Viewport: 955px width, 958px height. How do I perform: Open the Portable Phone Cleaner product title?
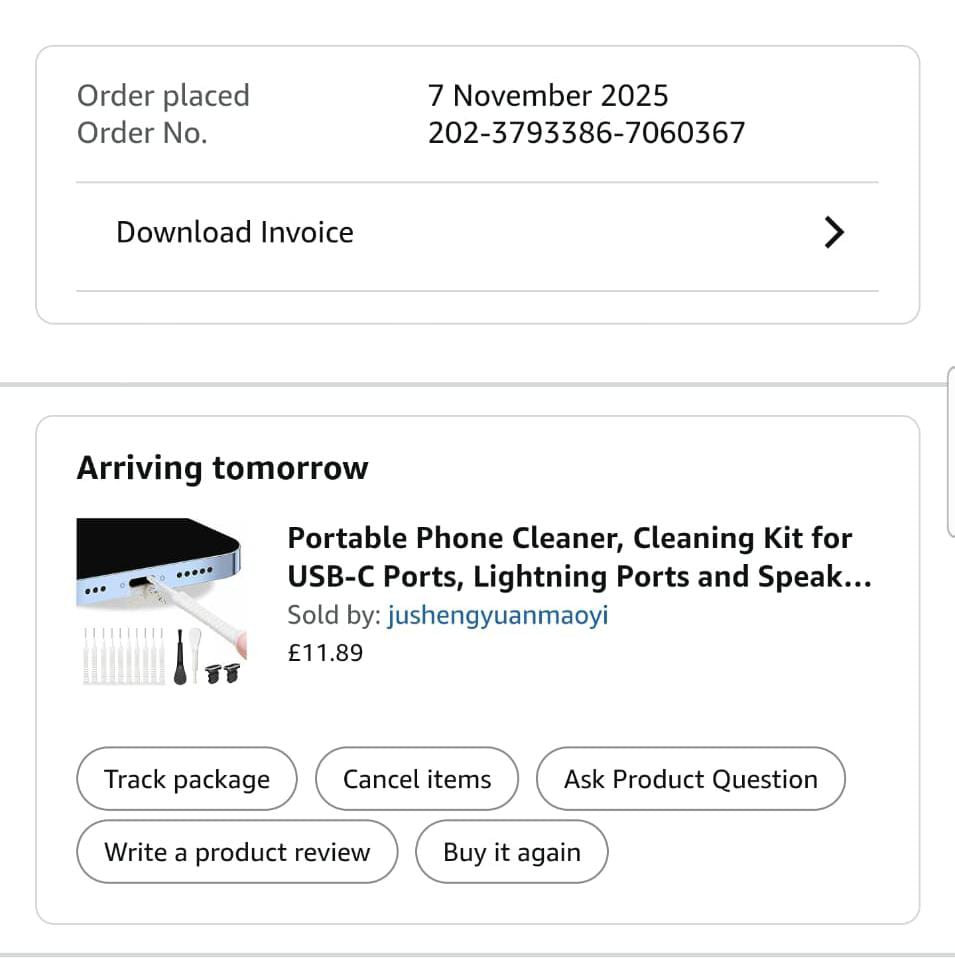pyautogui.click(x=579, y=557)
